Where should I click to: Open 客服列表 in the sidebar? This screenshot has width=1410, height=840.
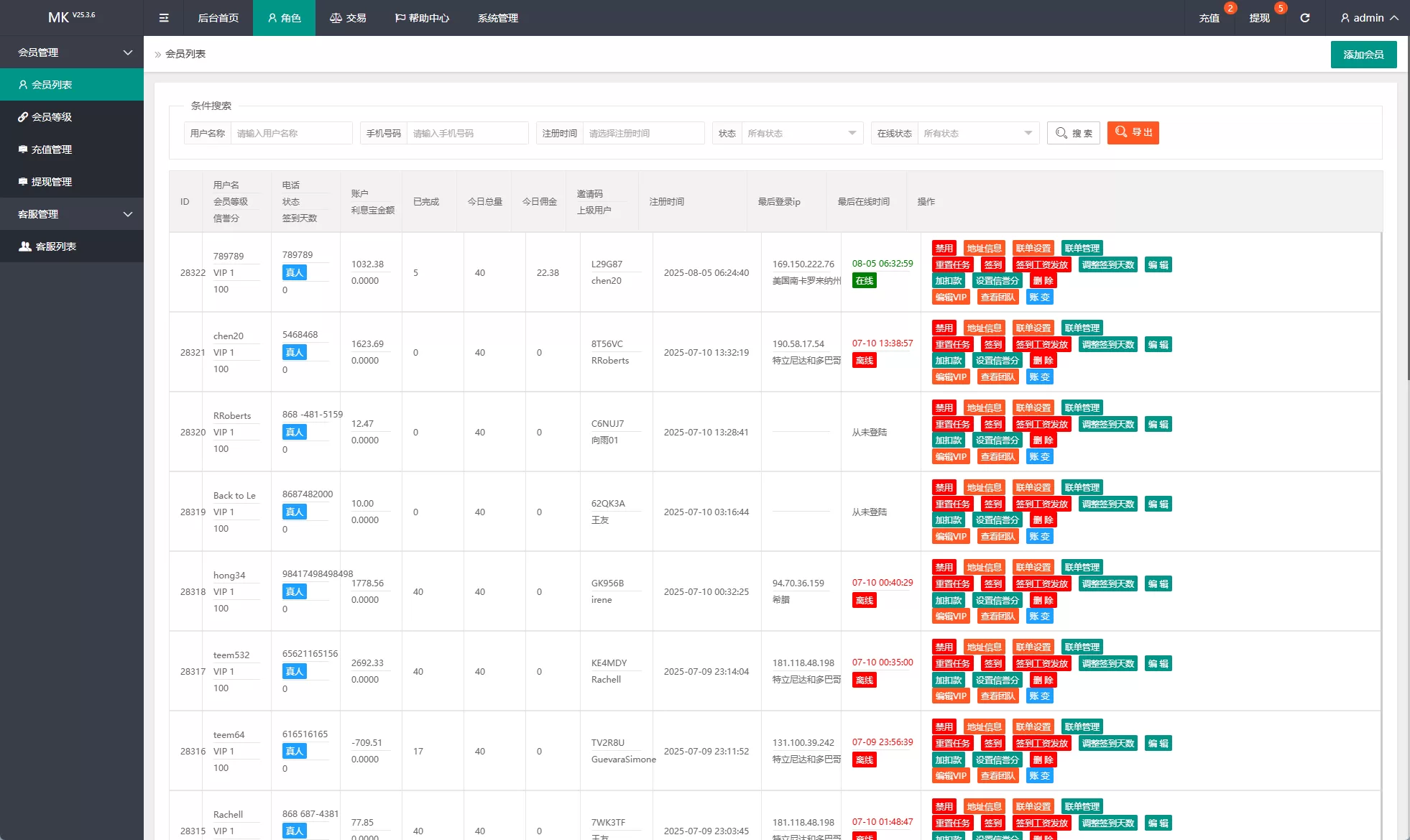[56, 246]
